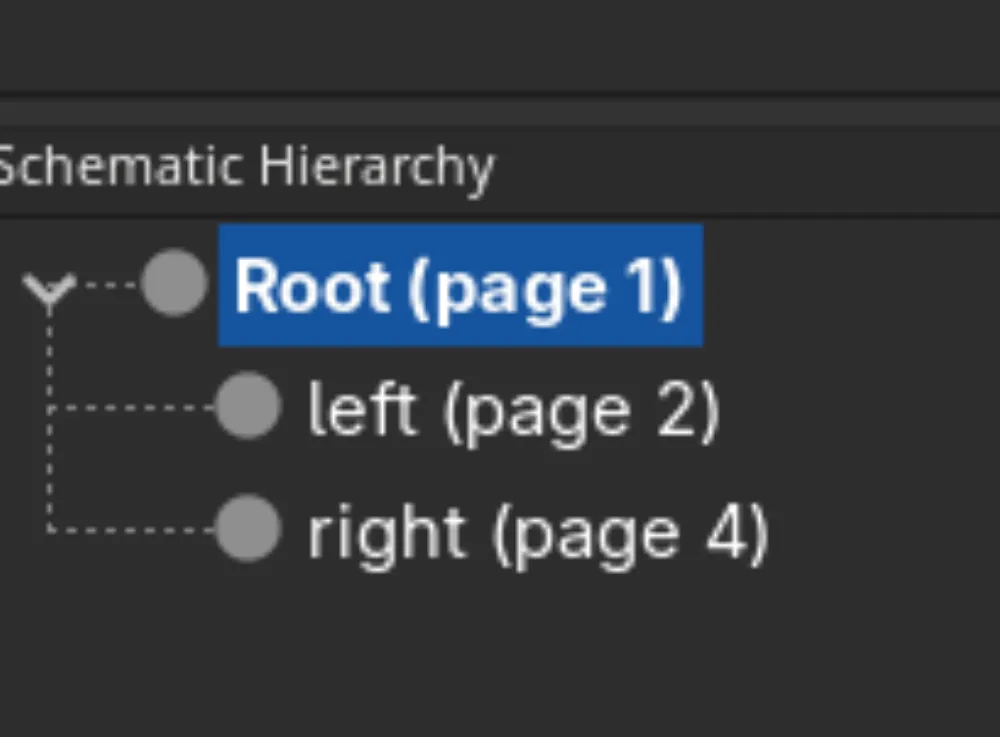Viewport: 1000px width, 737px height.
Task: Click the Schematic Hierarchy panel title
Action: pyautogui.click(x=245, y=167)
